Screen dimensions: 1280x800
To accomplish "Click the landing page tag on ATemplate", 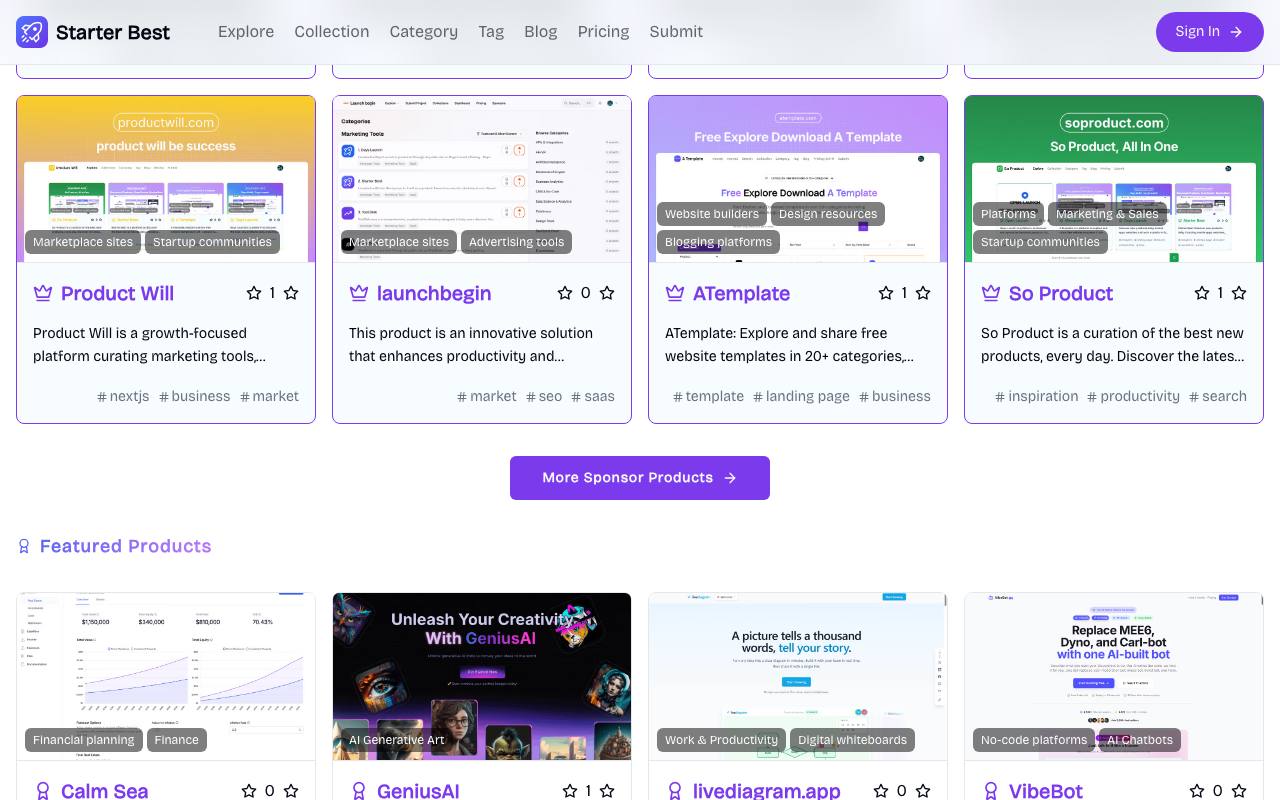I will click(801, 396).
